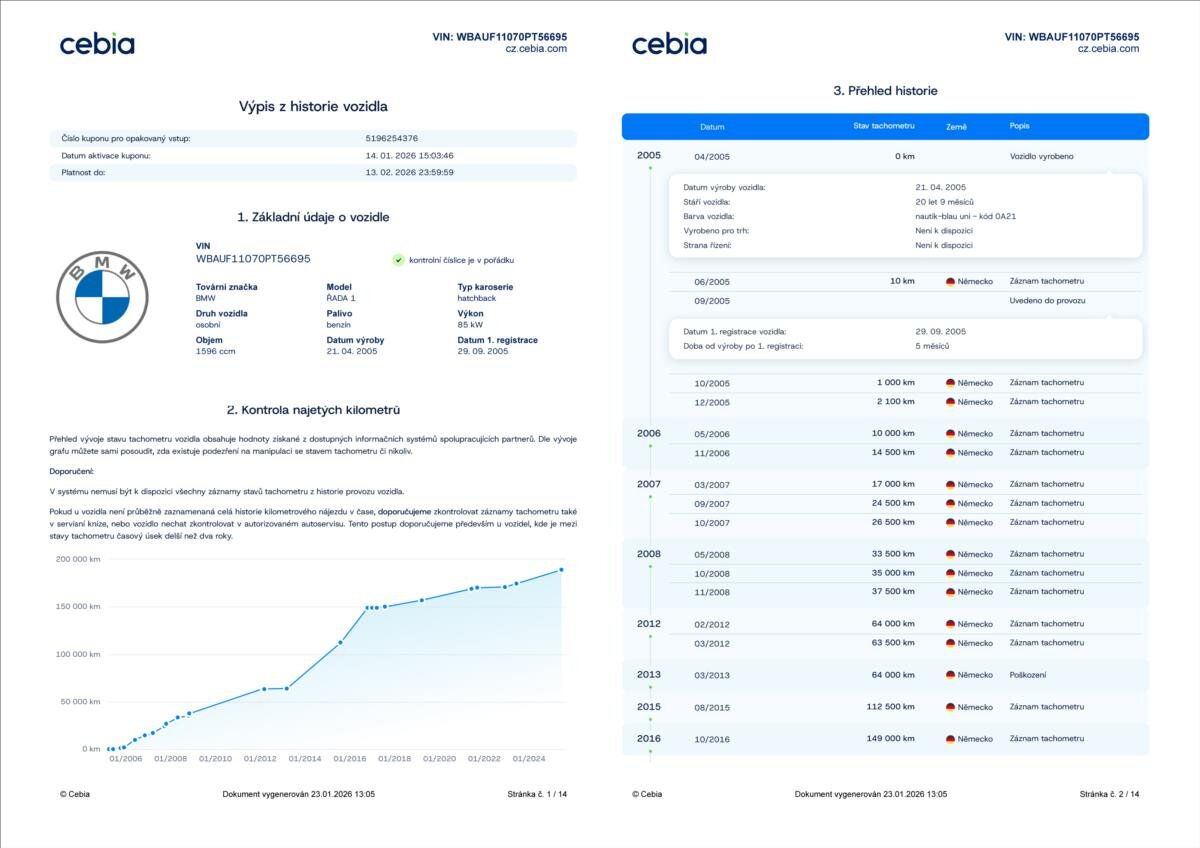Click the German flag in the 08/2015 row

(x=950, y=707)
